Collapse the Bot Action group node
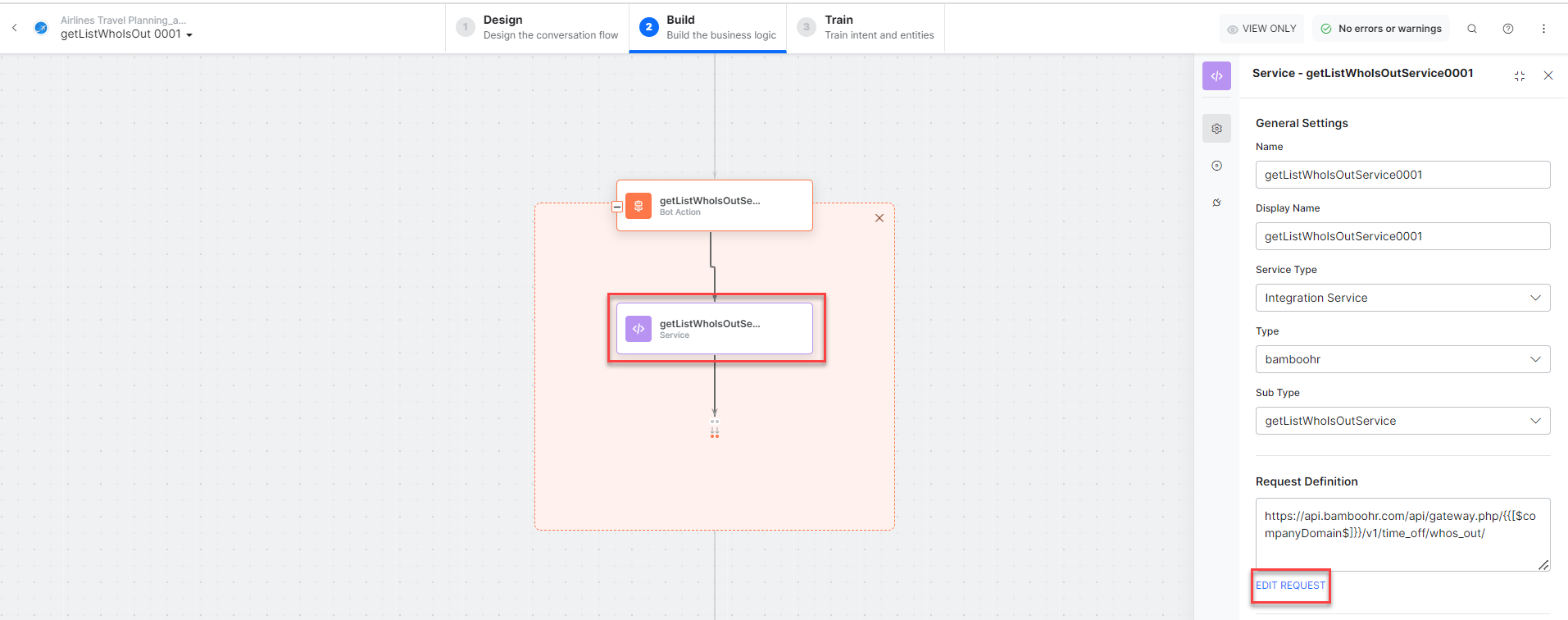This screenshot has width=1568, height=620. (x=617, y=207)
